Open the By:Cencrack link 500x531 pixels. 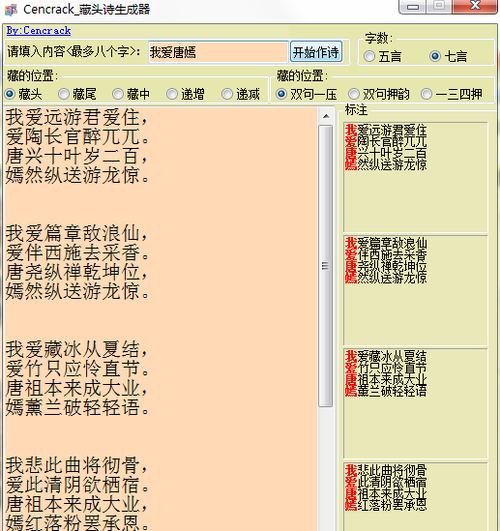39,31
